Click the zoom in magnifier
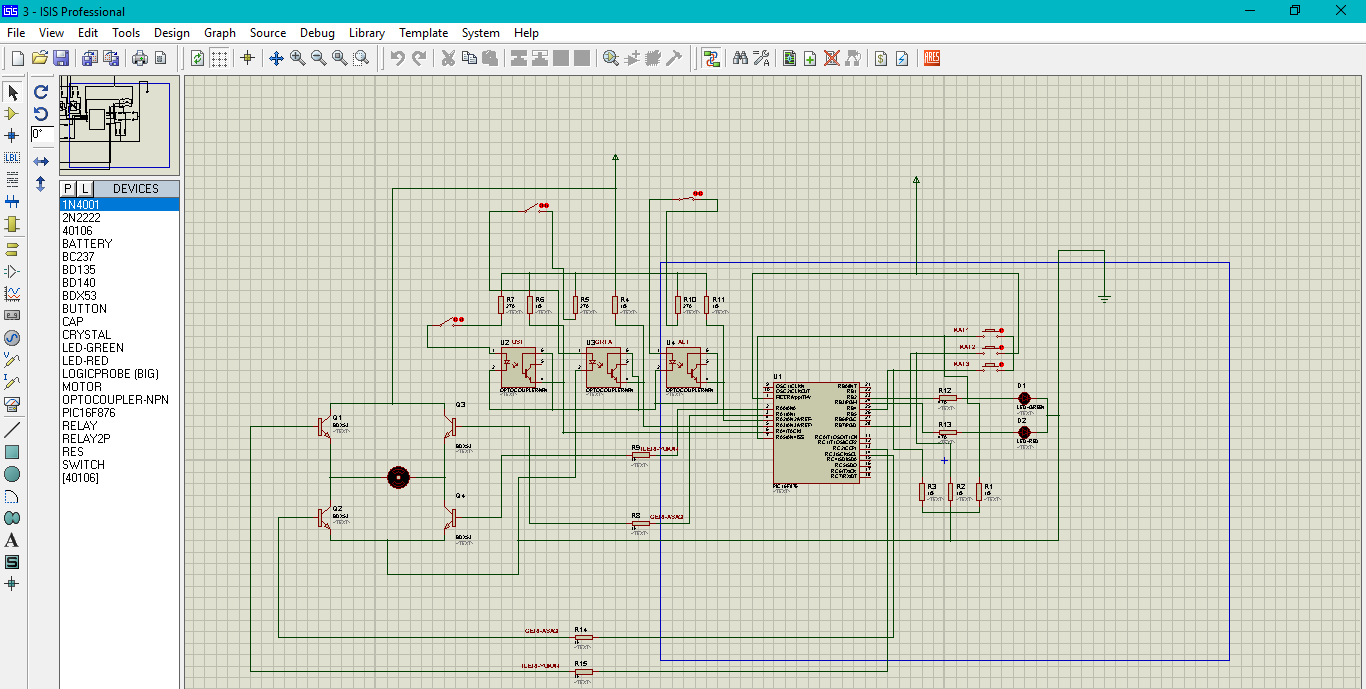The width and height of the screenshot is (1366, 689). tap(297, 58)
